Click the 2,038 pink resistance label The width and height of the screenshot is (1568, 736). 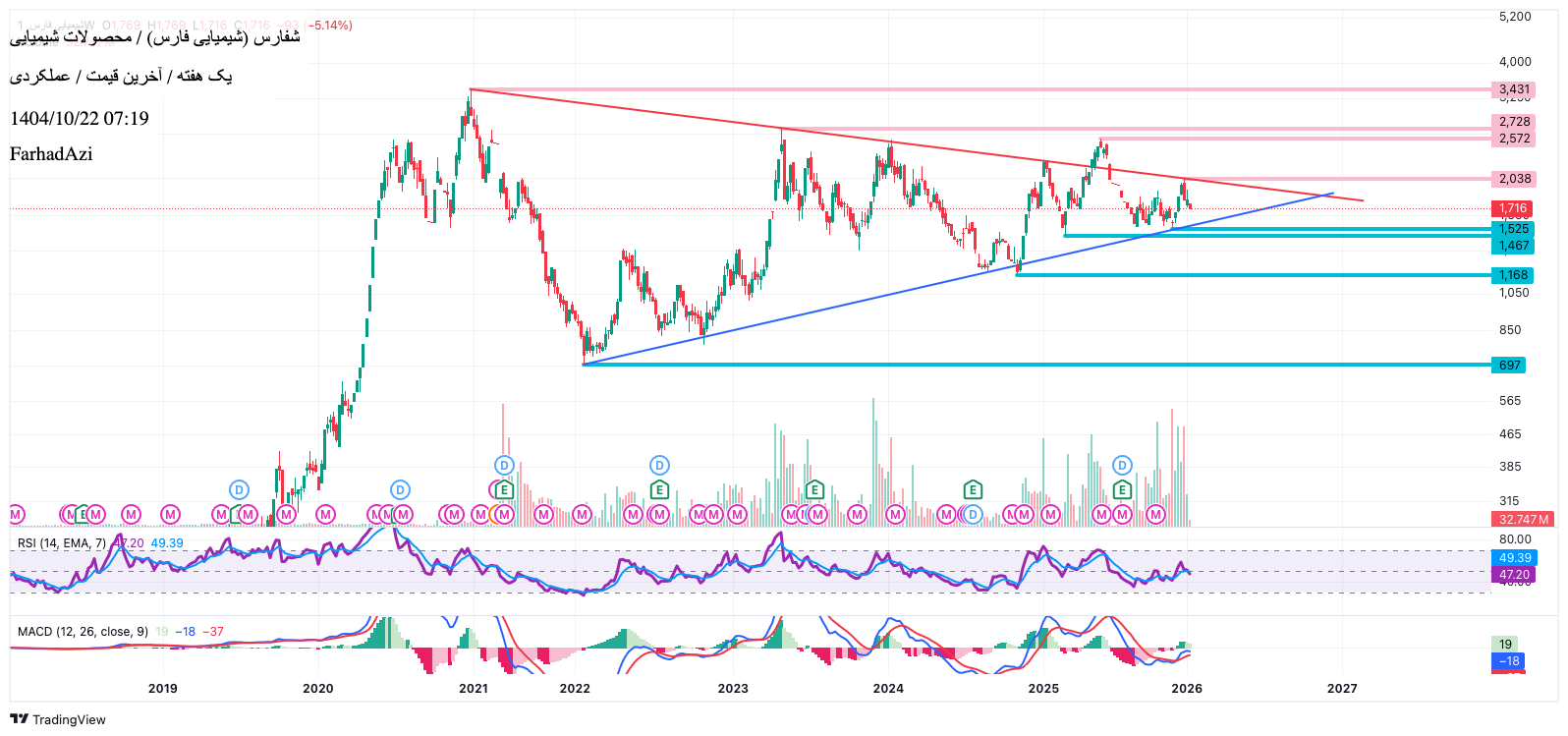coord(1513,179)
